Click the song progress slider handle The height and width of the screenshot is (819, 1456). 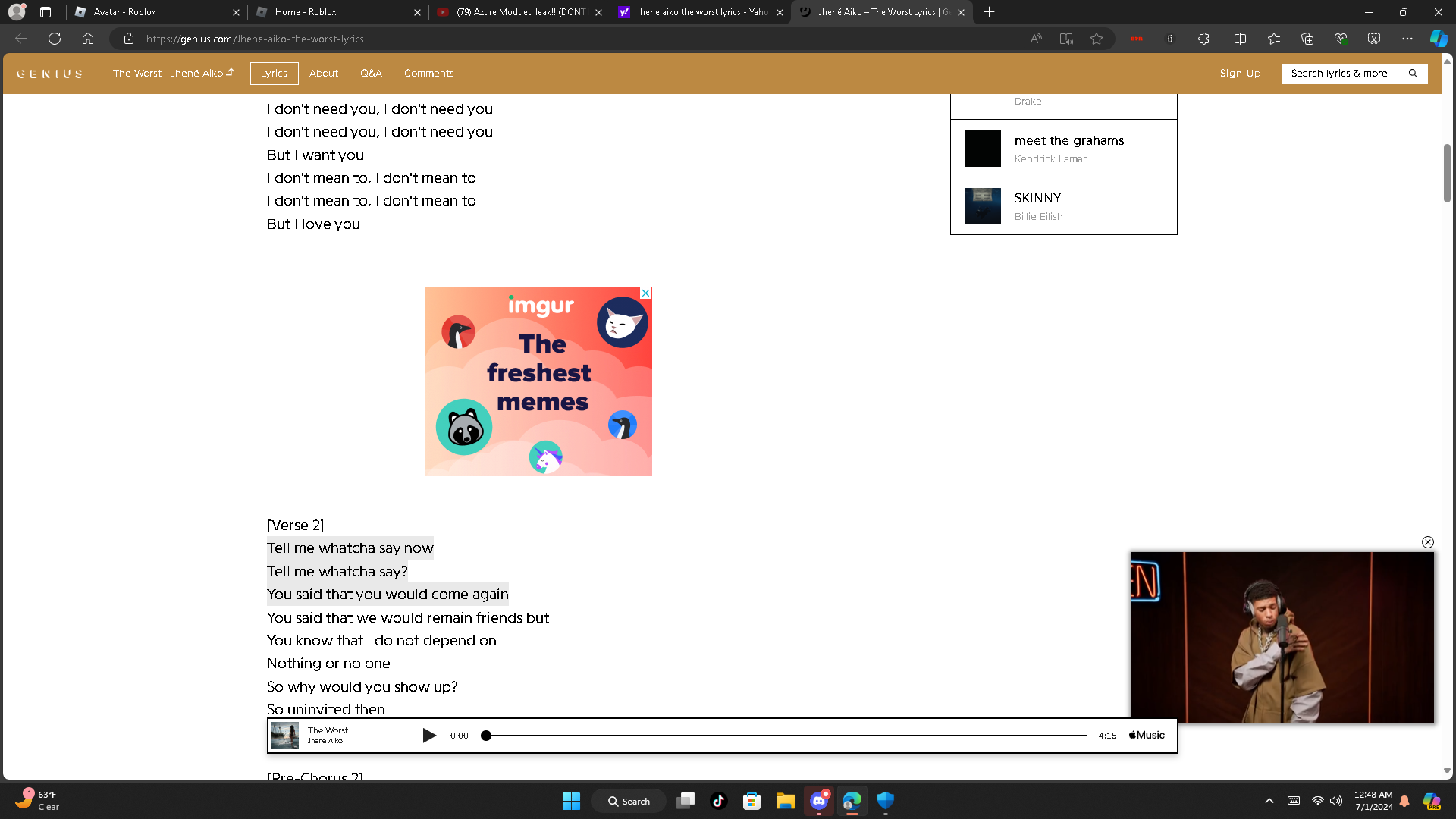coord(486,736)
